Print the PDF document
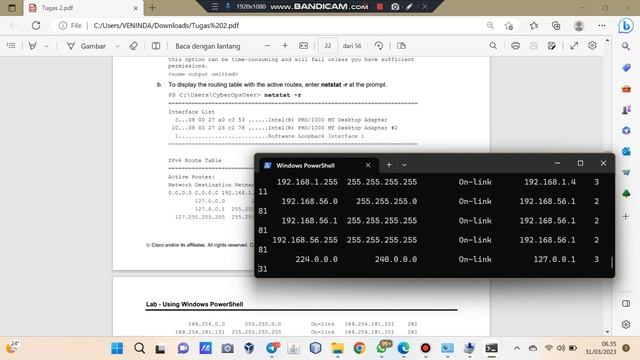Screen dimensions: 640x360 516,46
